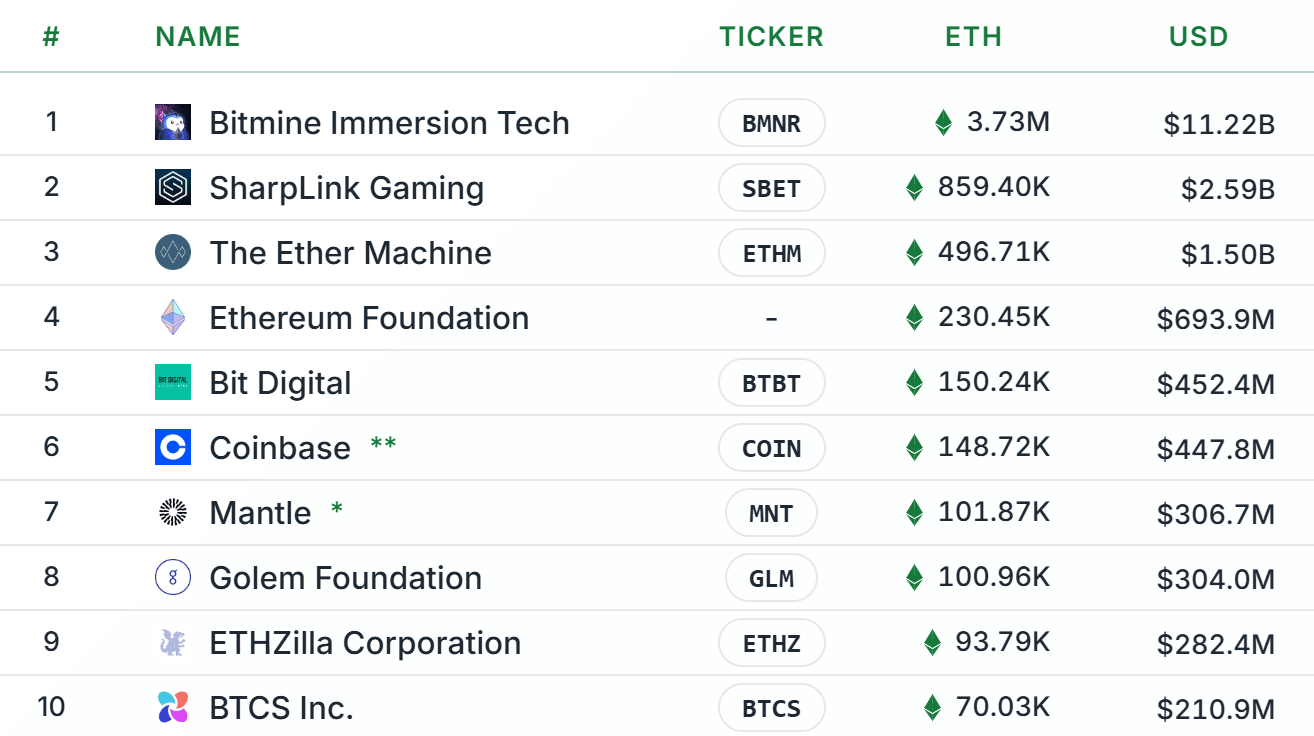Select the ETHZ ticker badge
The height and width of the screenshot is (736, 1314).
(771, 642)
